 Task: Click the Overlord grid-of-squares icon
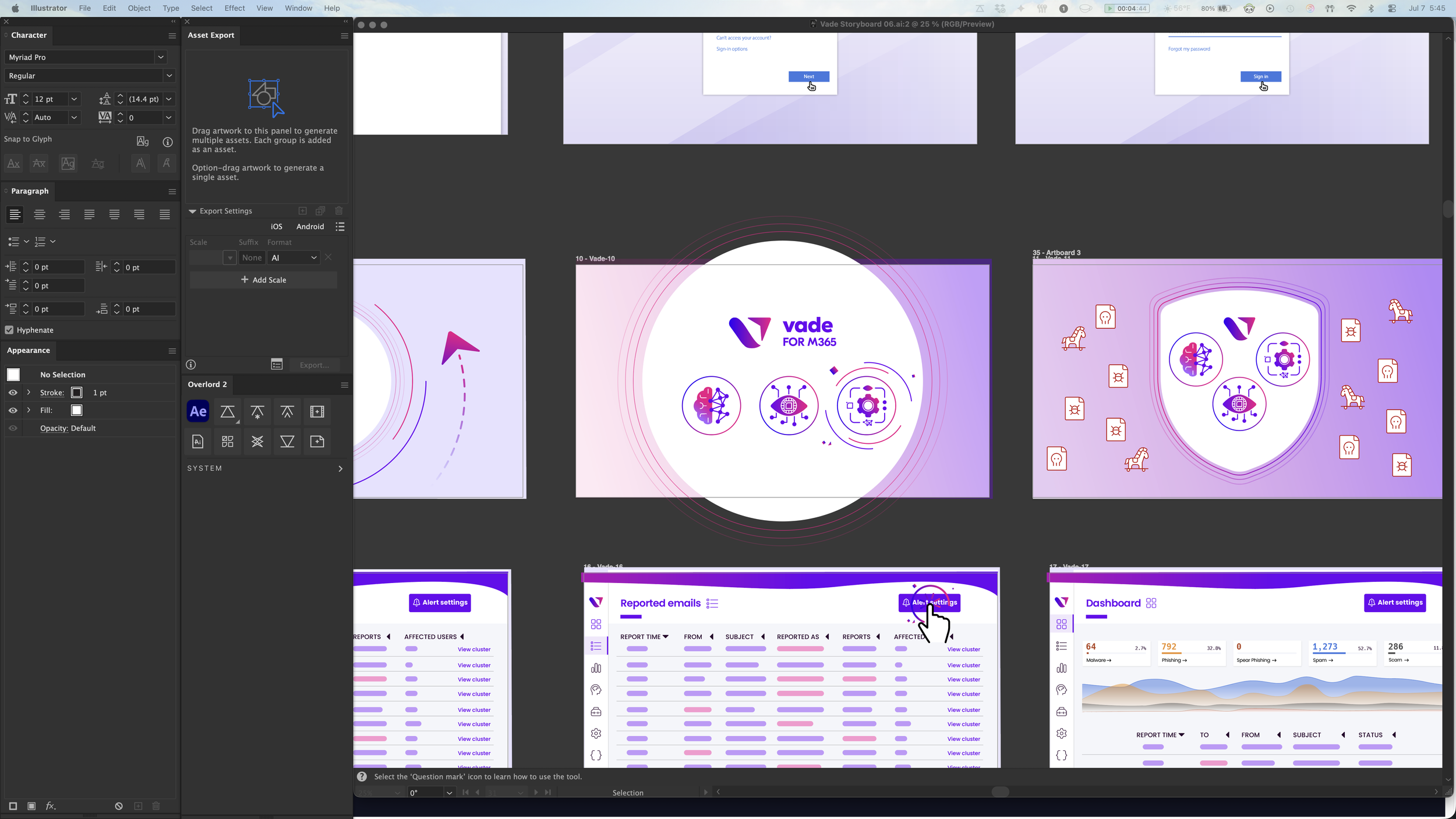[228, 442]
